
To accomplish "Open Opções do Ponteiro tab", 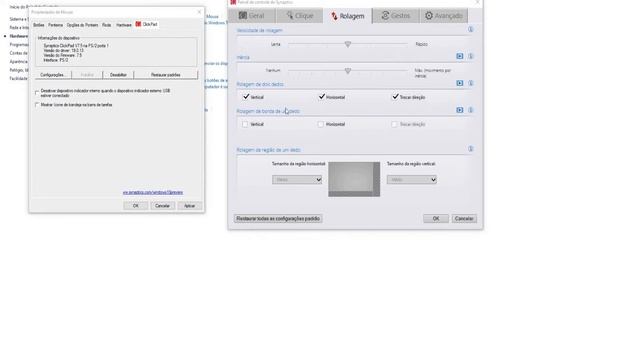I will [x=82, y=25].
